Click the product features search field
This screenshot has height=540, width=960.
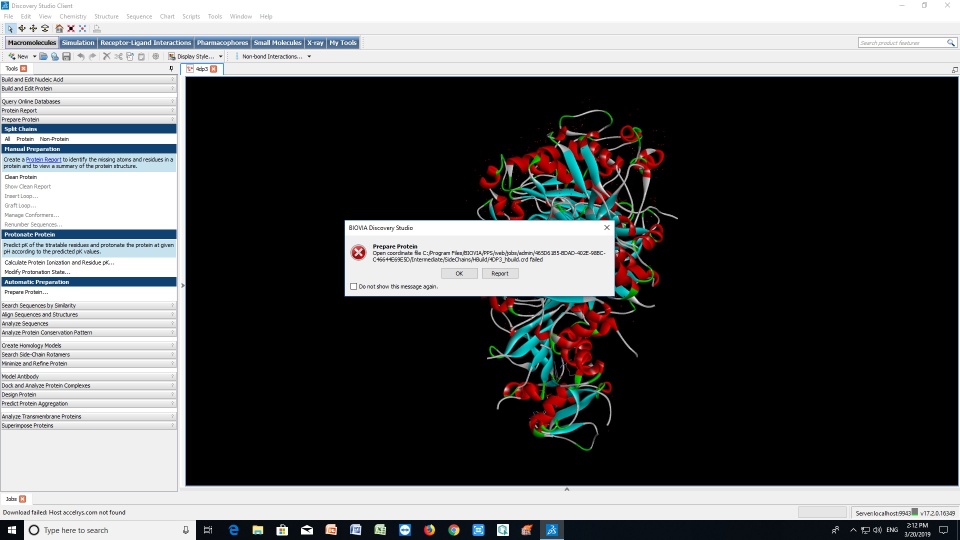pyautogui.click(x=902, y=43)
